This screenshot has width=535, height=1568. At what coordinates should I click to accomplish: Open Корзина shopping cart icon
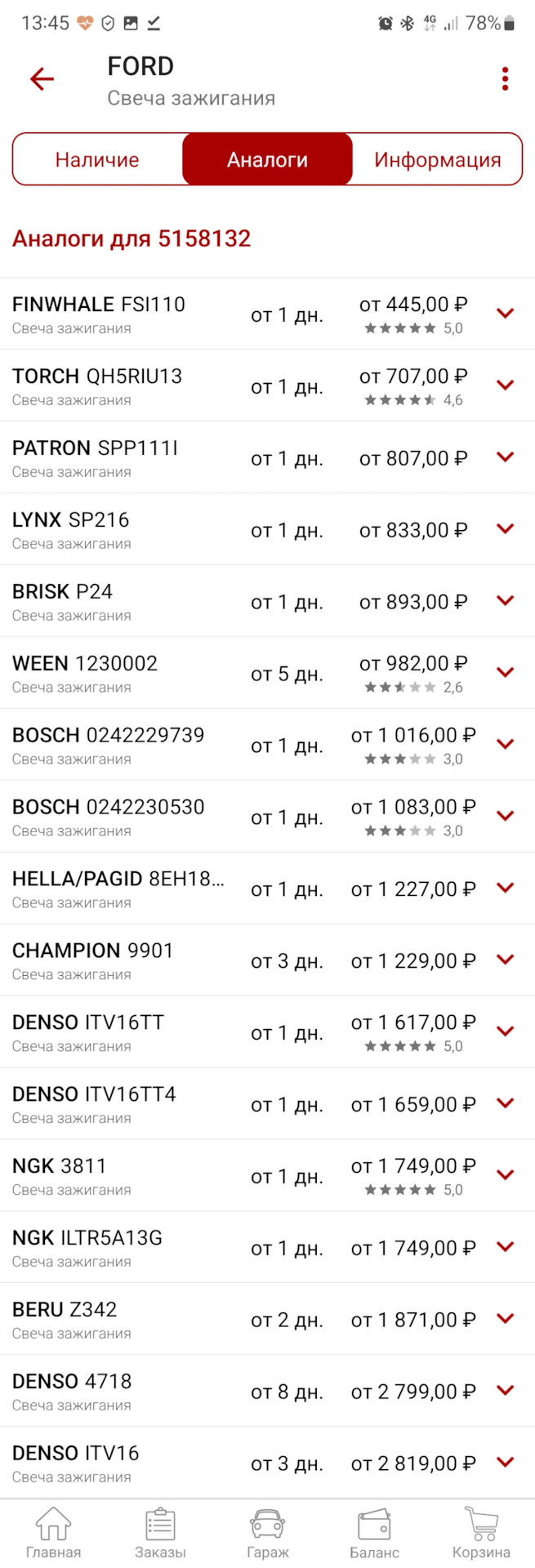click(481, 1533)
